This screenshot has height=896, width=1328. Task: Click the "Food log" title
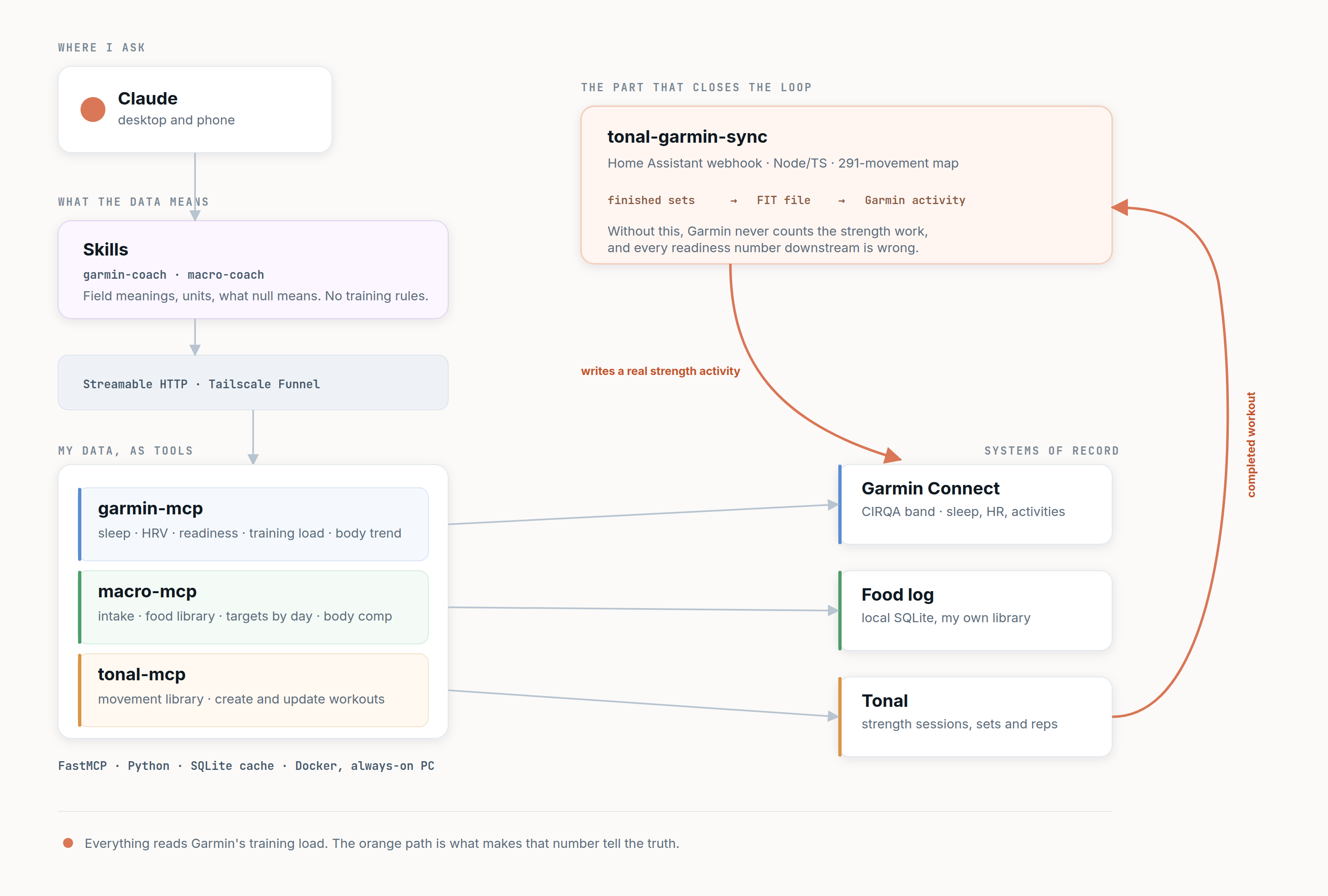point(897,594)
